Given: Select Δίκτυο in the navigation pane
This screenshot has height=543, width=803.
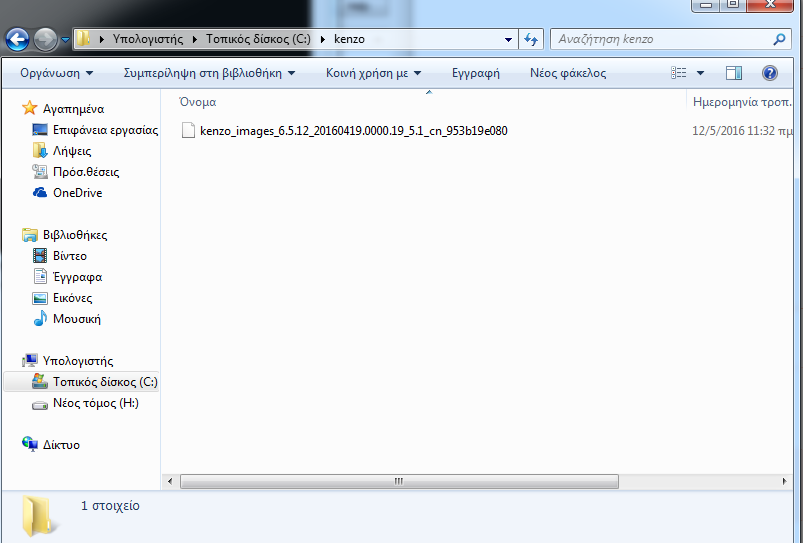Looking at the screenshot, I should pos(61,445).
